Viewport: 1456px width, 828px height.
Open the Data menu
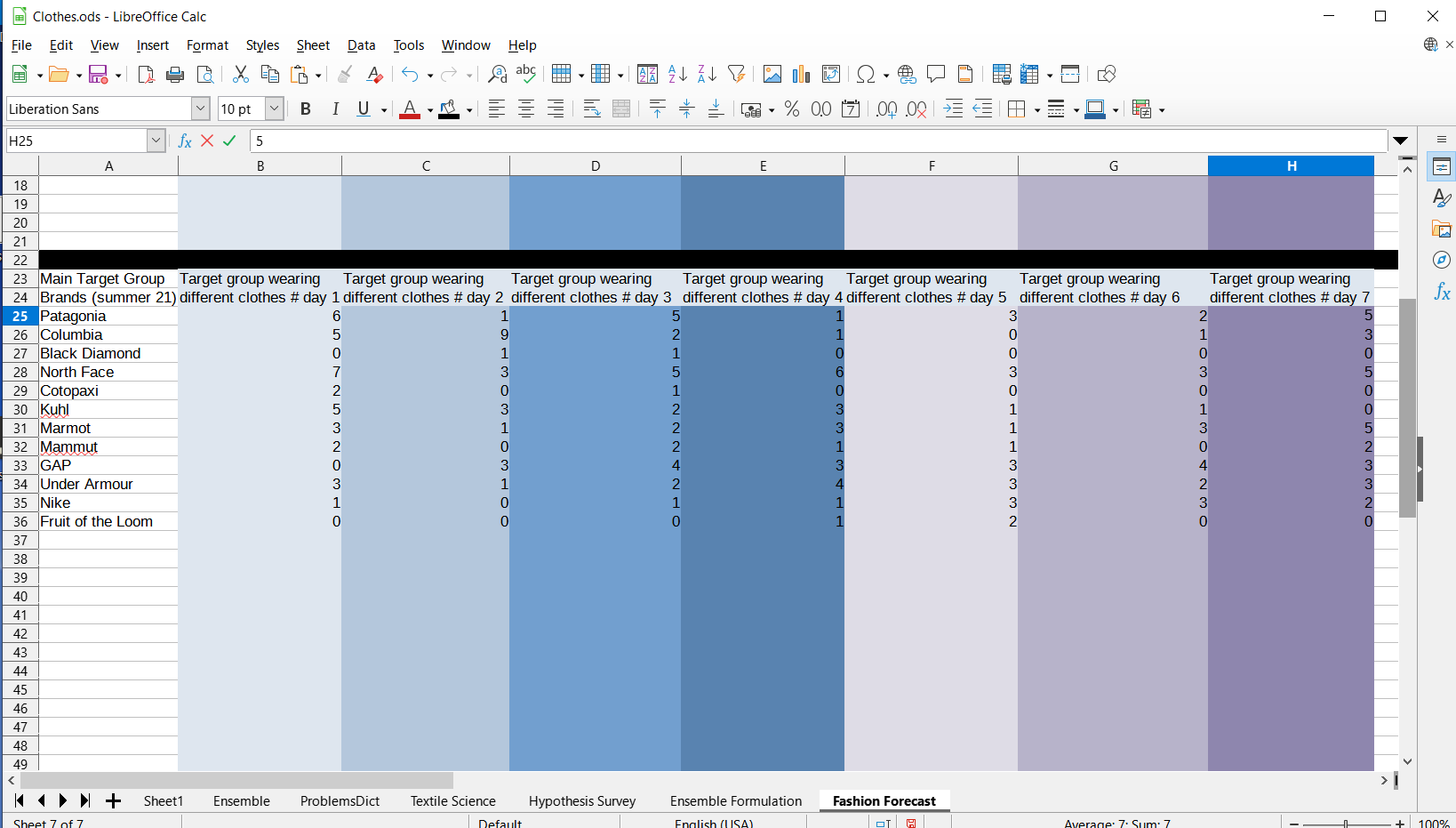[x=361, y=45]
